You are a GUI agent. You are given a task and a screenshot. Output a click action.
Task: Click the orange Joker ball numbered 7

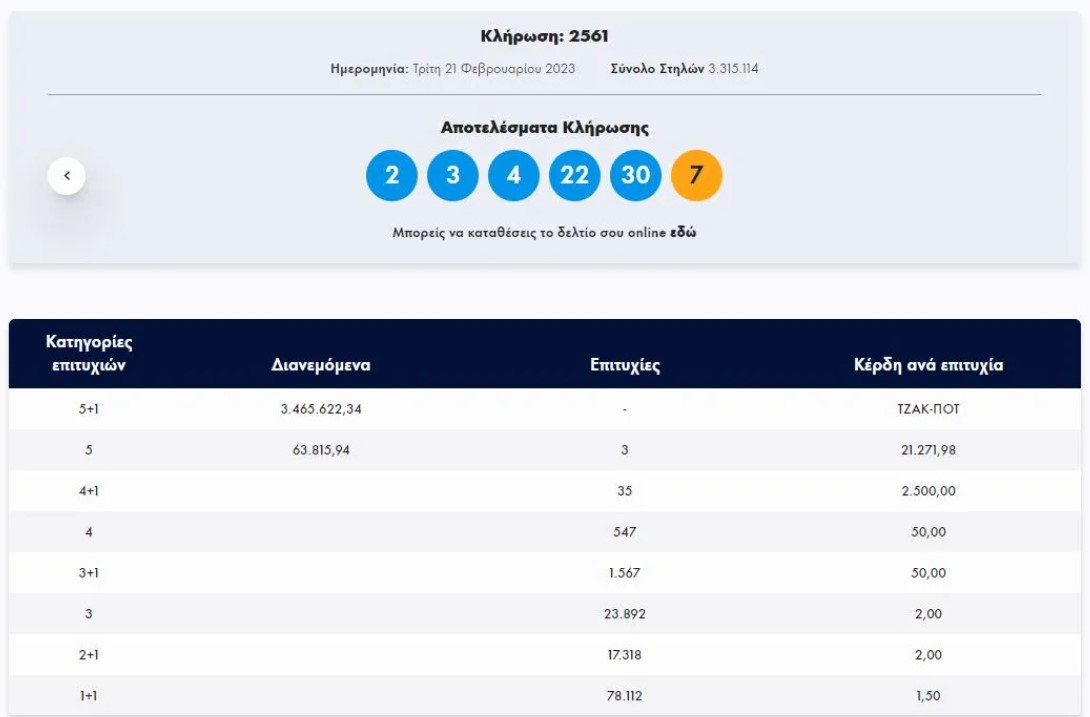click(697, 175)
